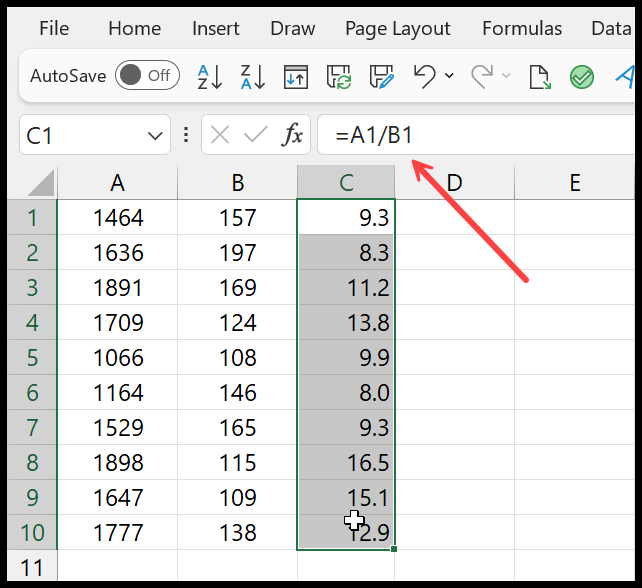
Task: Click the Name Box showing C1
Action: (x=95, y=135)
